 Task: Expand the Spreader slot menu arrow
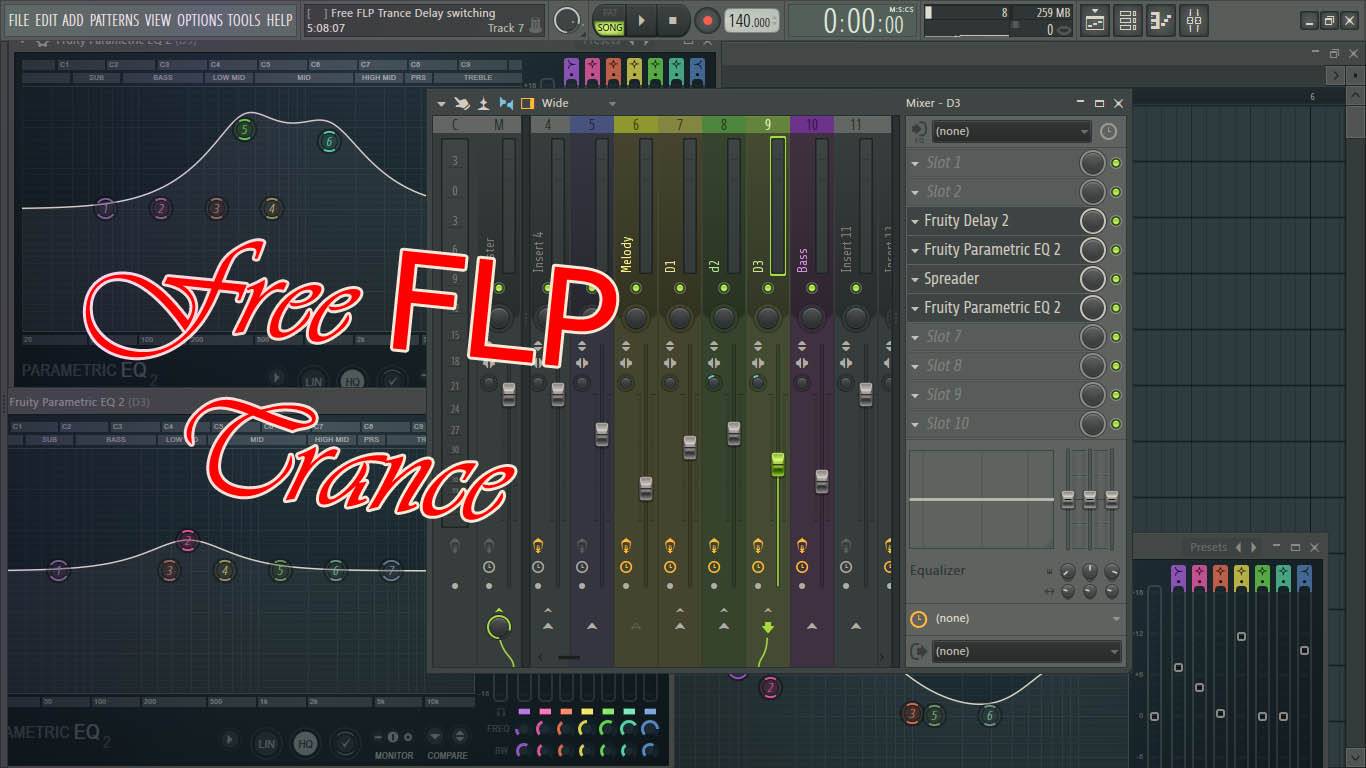915,279
